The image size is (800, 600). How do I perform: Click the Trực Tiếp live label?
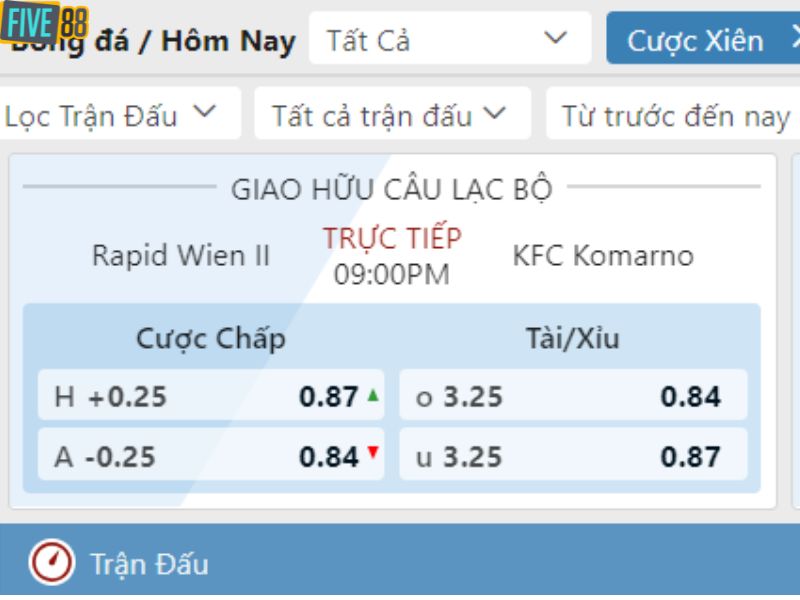click(x=391, y=238)
